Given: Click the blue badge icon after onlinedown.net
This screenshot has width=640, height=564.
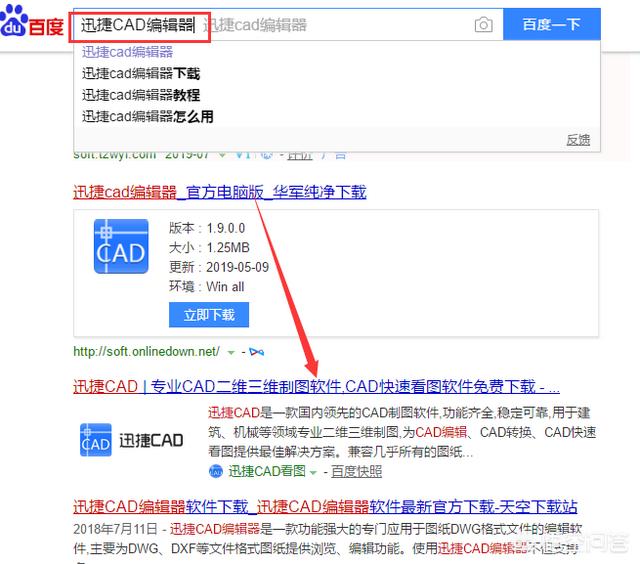Looking at the screenshot, I should [x=257, y=352].
